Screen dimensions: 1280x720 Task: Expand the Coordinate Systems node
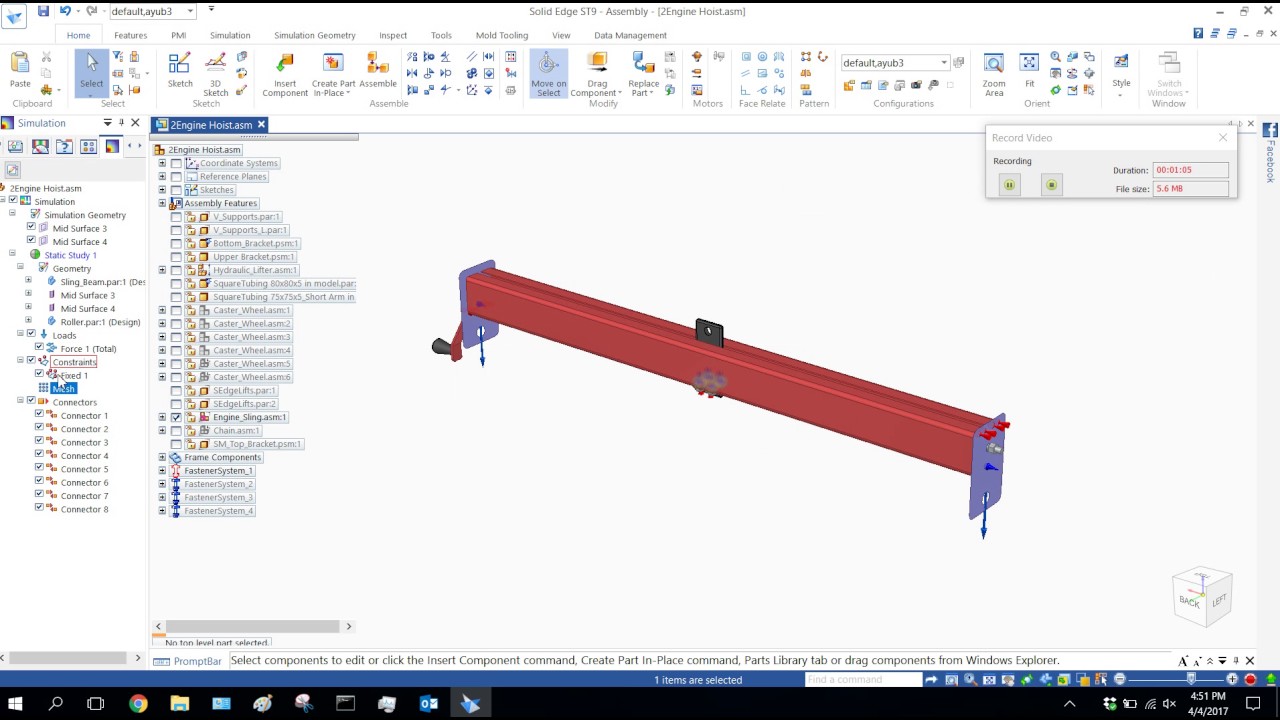click(x=162, y=163)
